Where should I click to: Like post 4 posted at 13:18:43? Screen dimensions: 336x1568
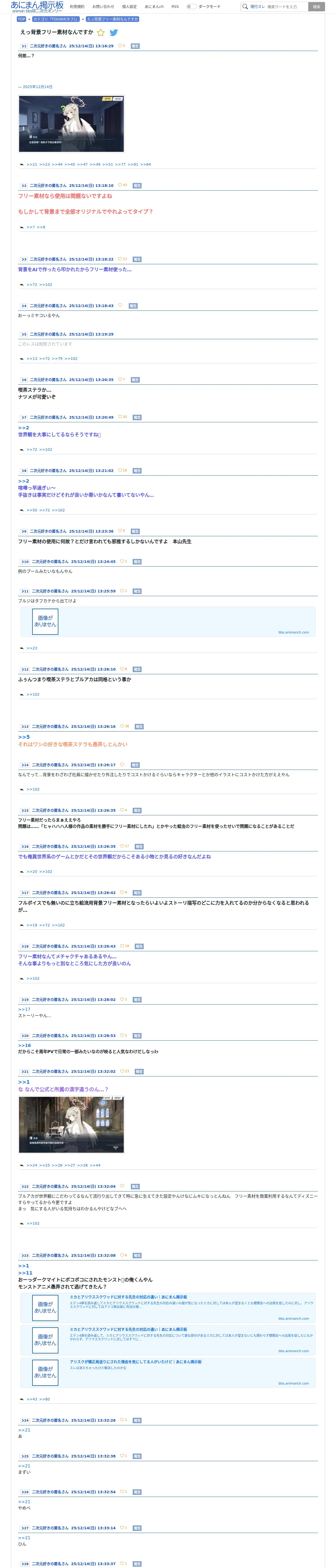pyautogui.click(x=120, y=305)
